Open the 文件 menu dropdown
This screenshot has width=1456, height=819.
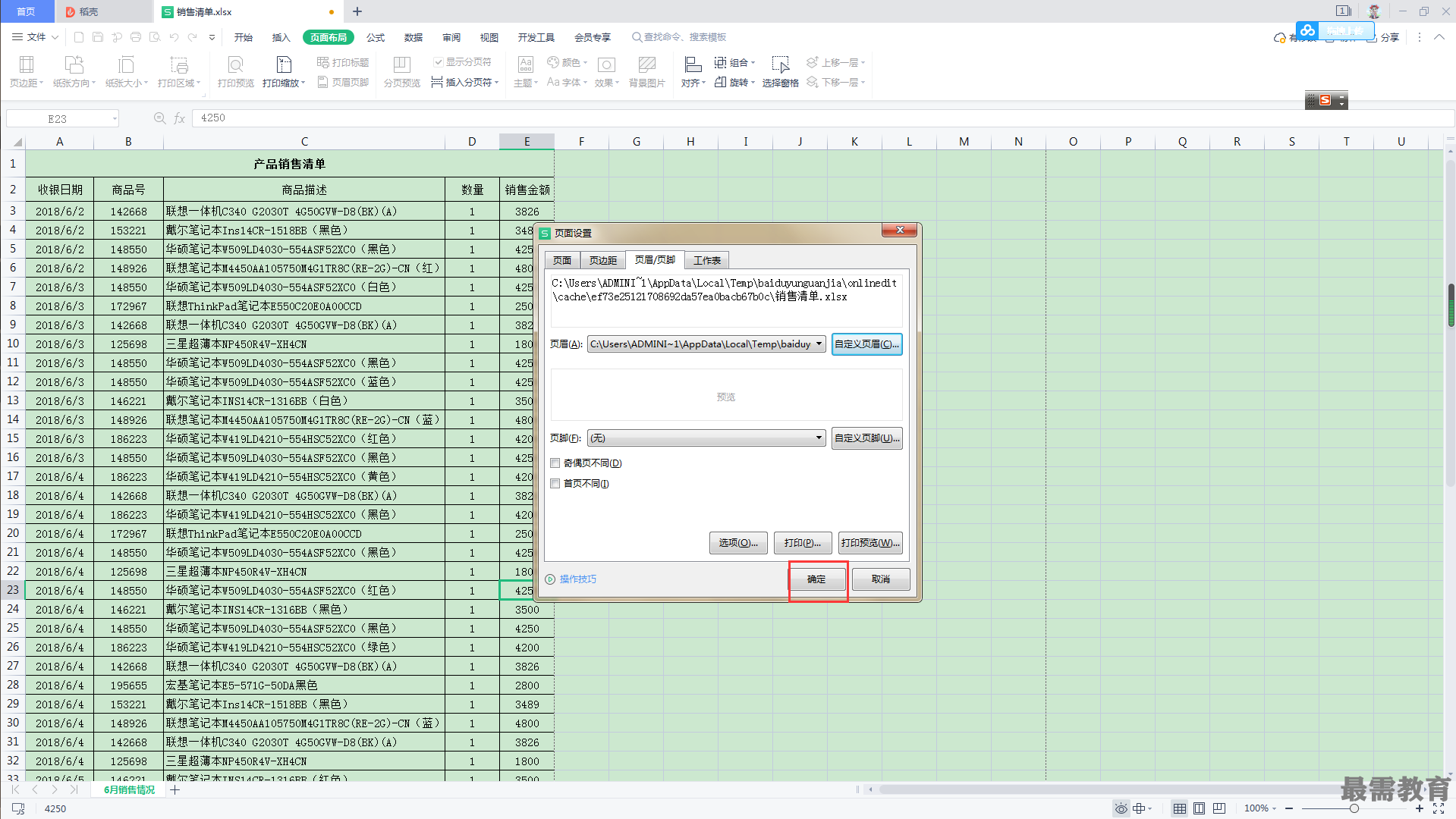click(36, 37)
